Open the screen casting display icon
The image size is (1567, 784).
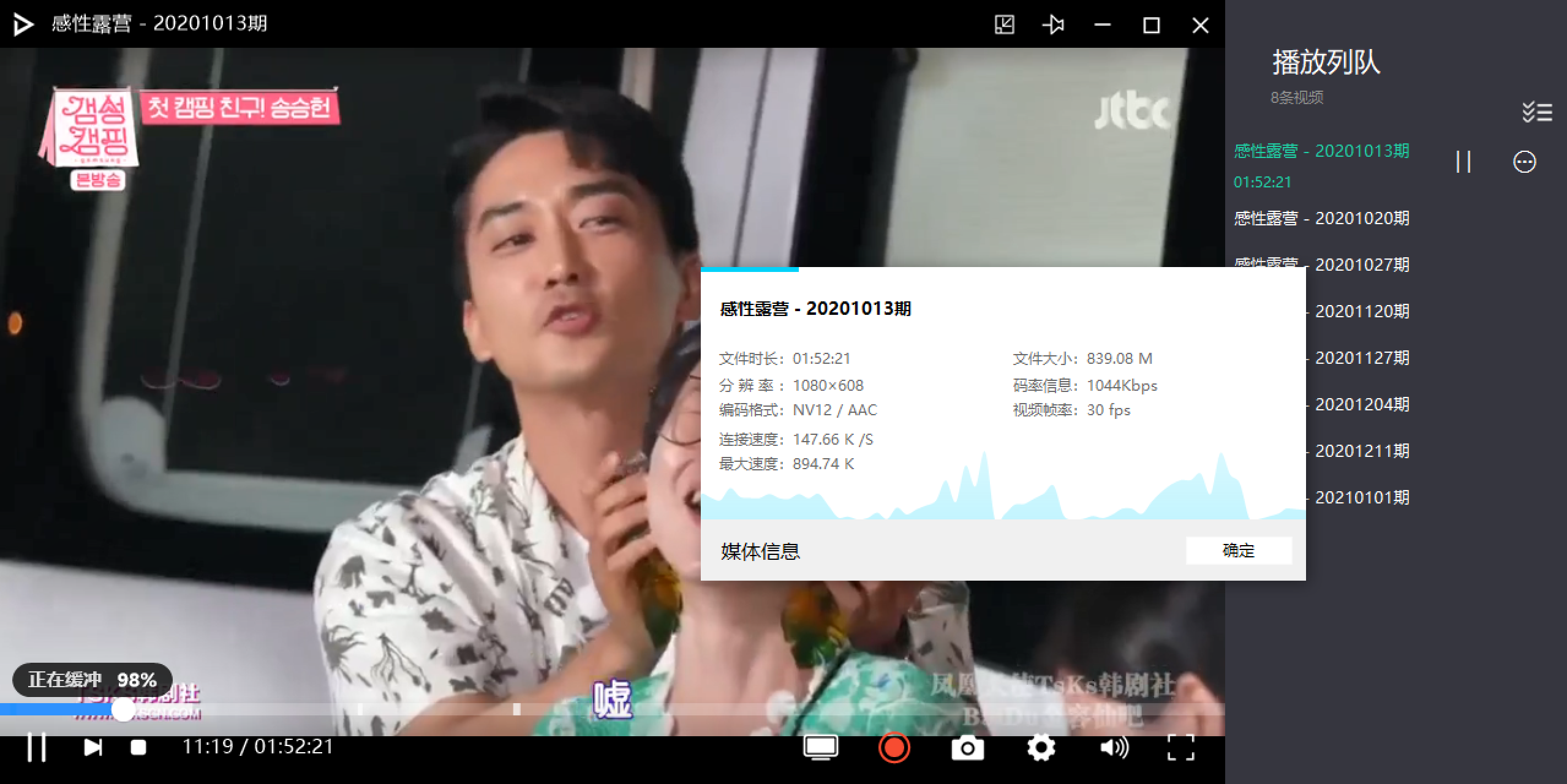pyautogui.click(x=820, y=748)
